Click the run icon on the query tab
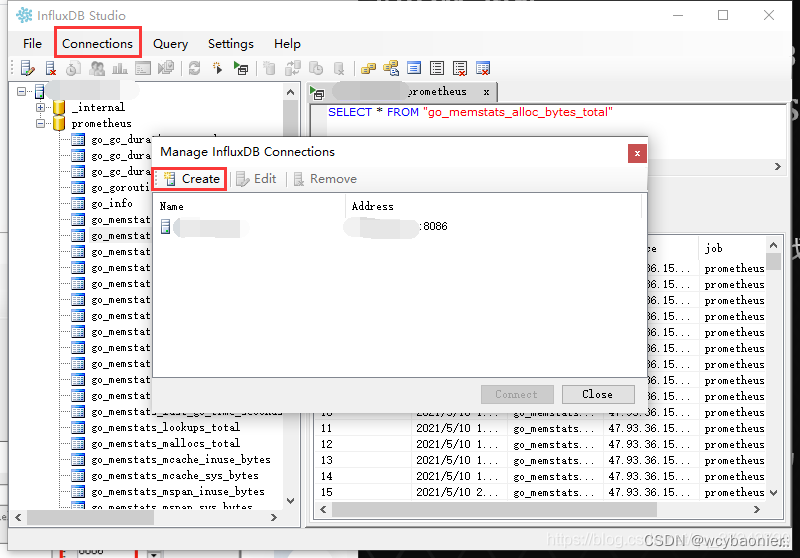The width and height of the screenshot is (800, 558). pos(317,93)
